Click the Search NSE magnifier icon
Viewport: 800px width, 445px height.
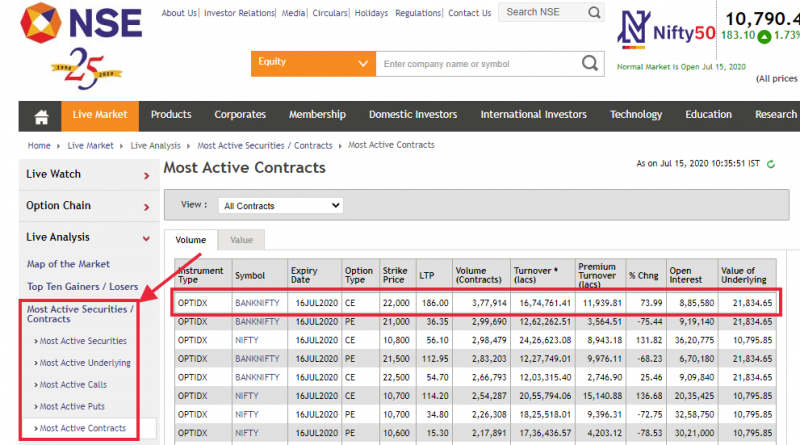coord(594,12)
